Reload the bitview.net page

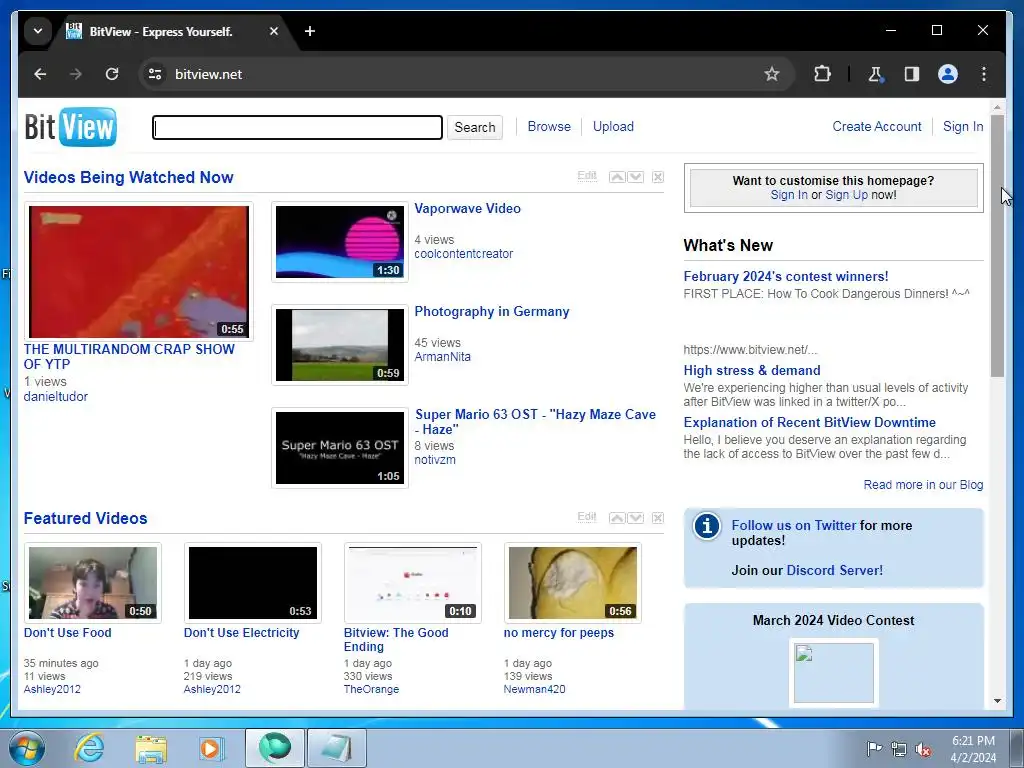[112, 74]
